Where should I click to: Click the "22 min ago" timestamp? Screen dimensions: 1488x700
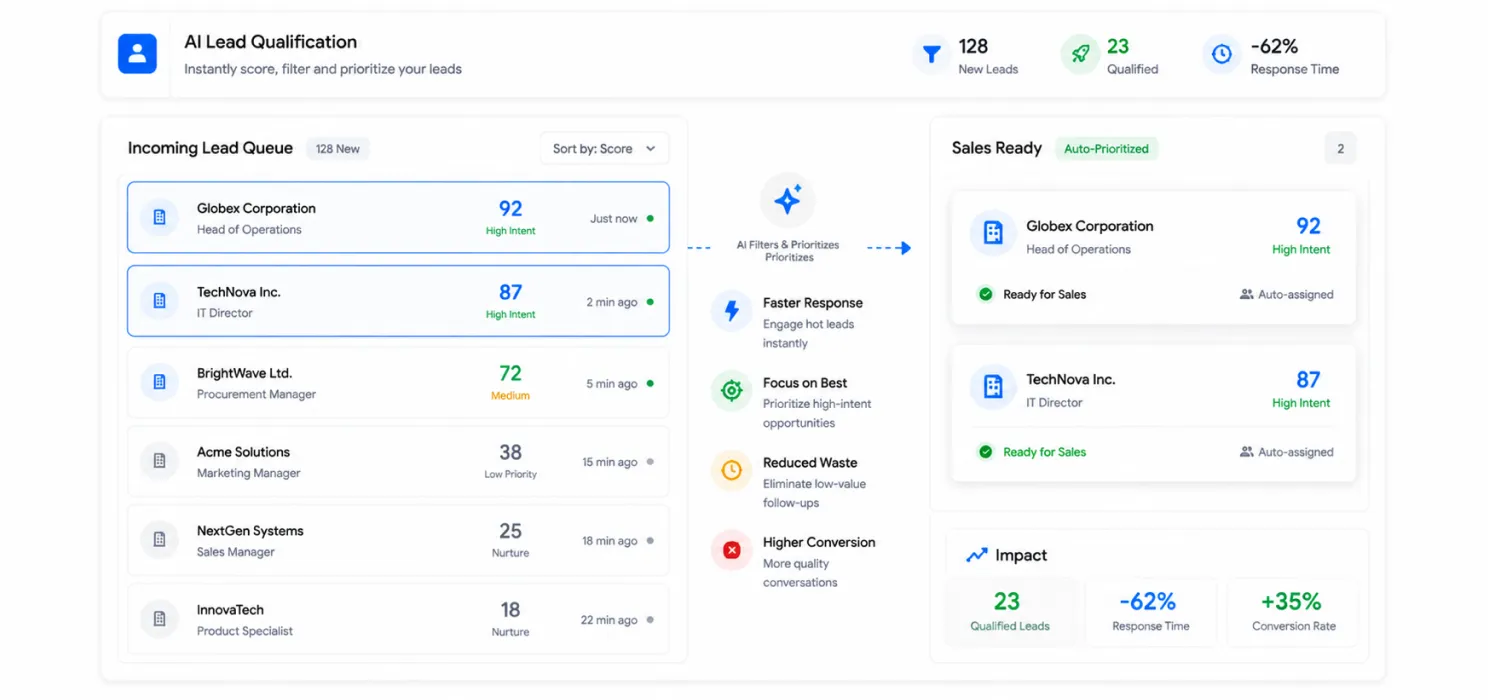coord(609,620)
